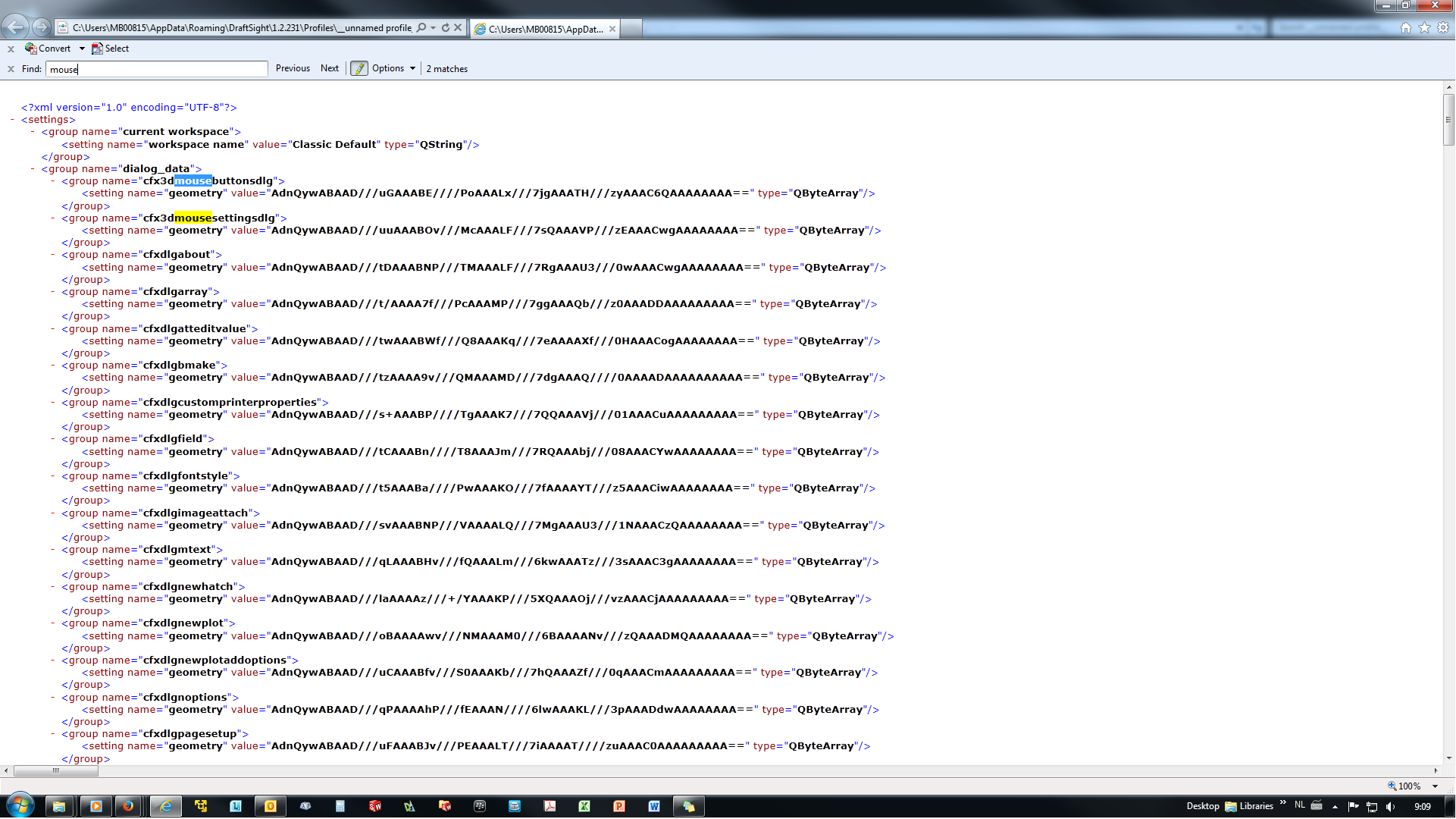Go back with the browser Back arrow
This screenshot has width=1456, height=819.
[x=15, y=27]
